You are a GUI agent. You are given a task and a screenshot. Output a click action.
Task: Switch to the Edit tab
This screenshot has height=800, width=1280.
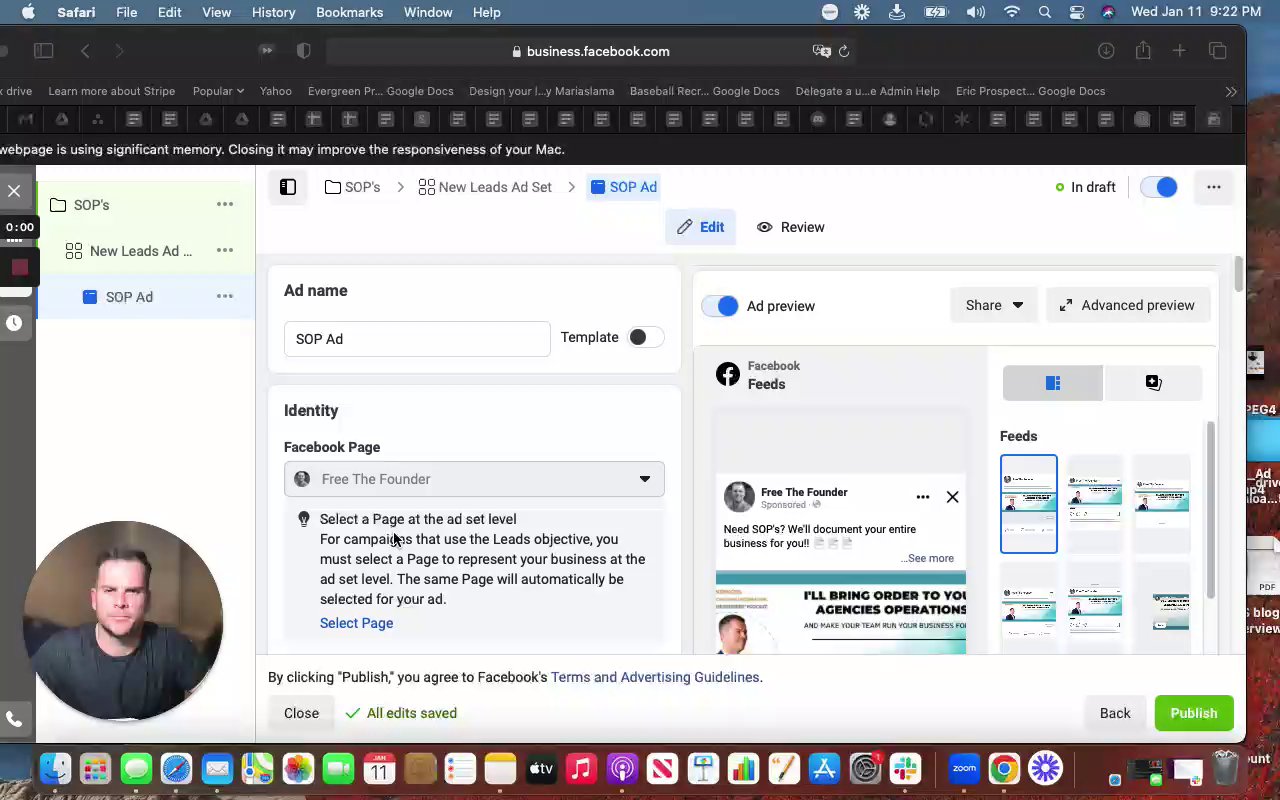[x=700, y=227]
